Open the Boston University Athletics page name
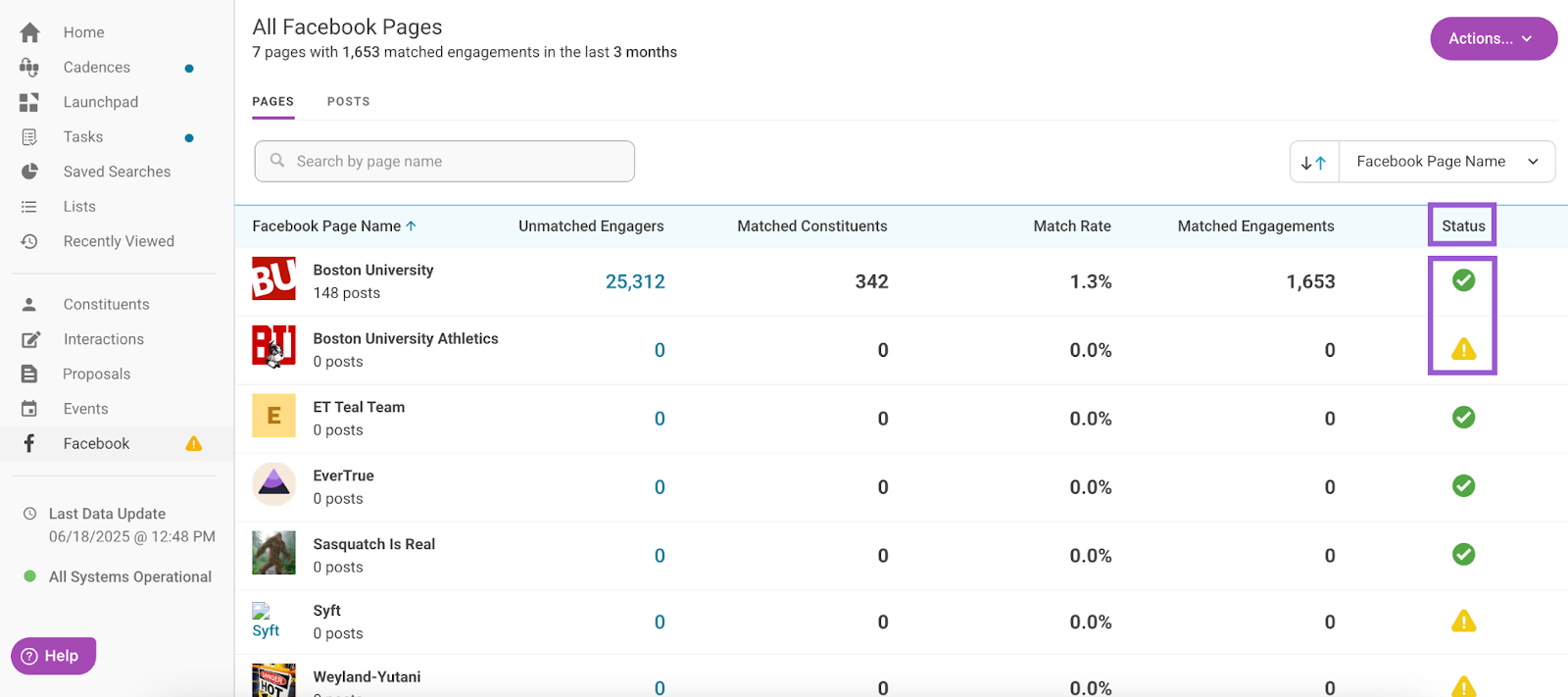Image resolution: width=1568 pixels, height=697 pixels. pos(406,339)
